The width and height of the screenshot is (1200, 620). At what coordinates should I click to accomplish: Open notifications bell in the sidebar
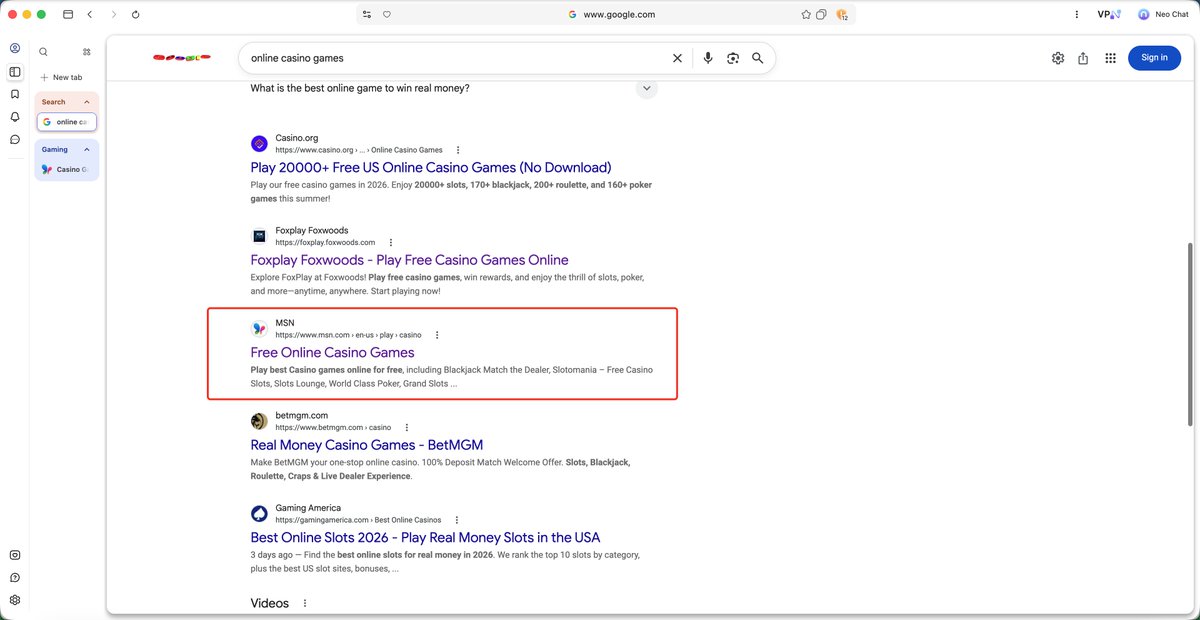[15, 117]
